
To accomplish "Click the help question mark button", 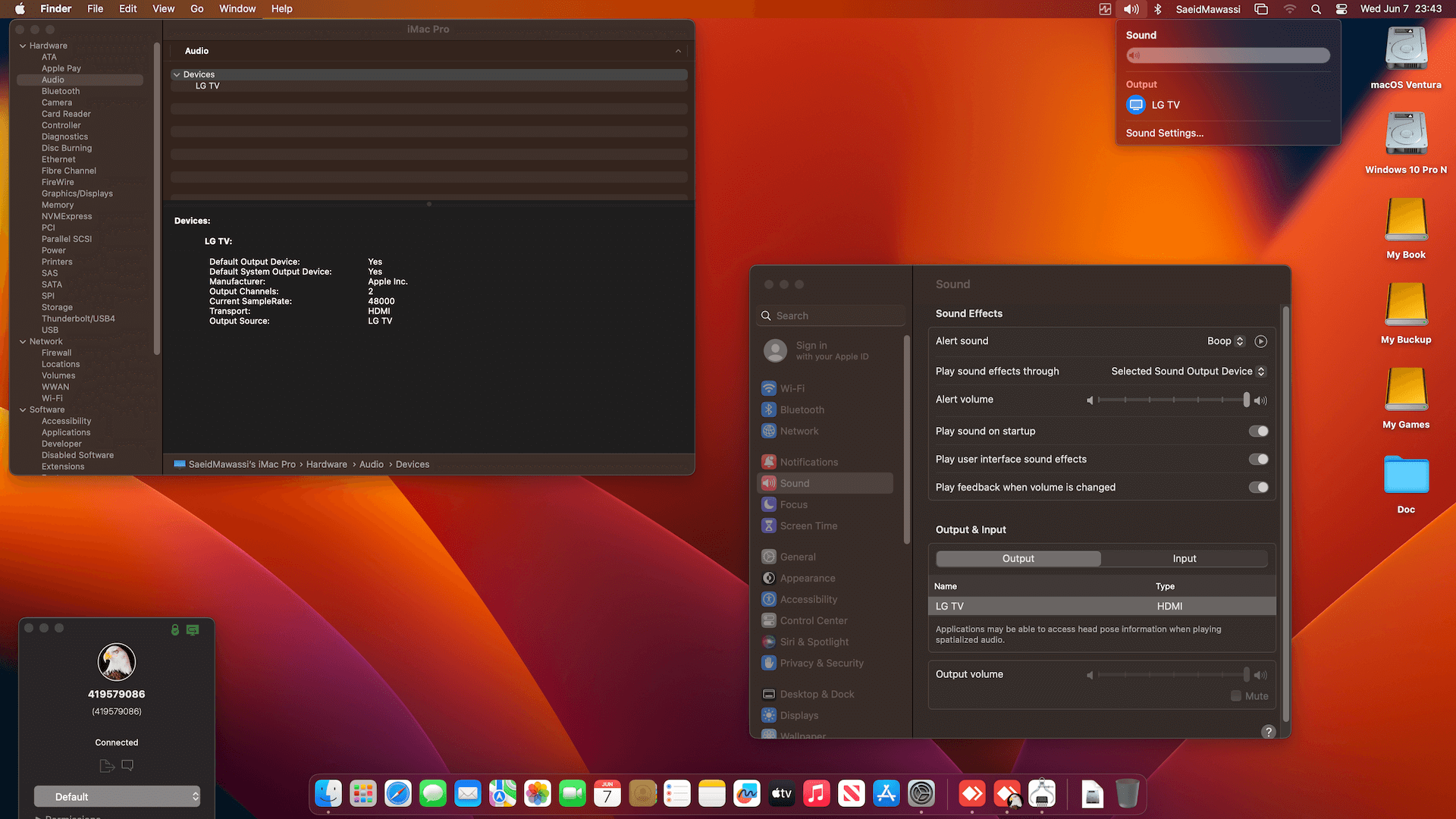I will [x=1268, y=732].
